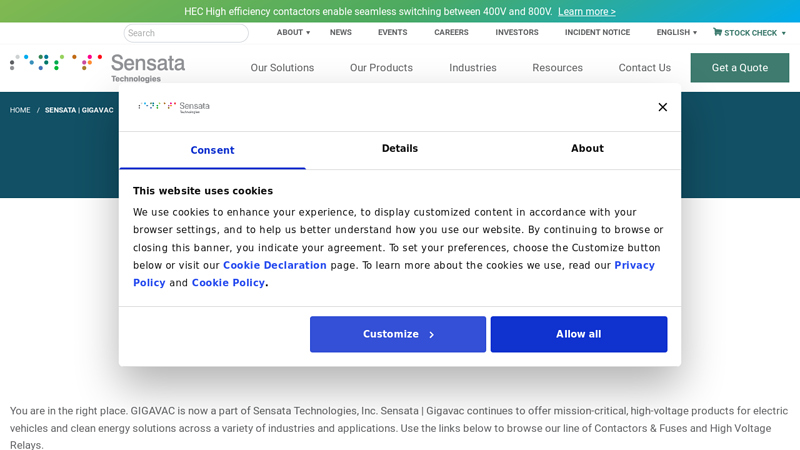This screenshot has width=800, height=450.
Task: Open the Our Products menu
Action: (x=381, y=68)
